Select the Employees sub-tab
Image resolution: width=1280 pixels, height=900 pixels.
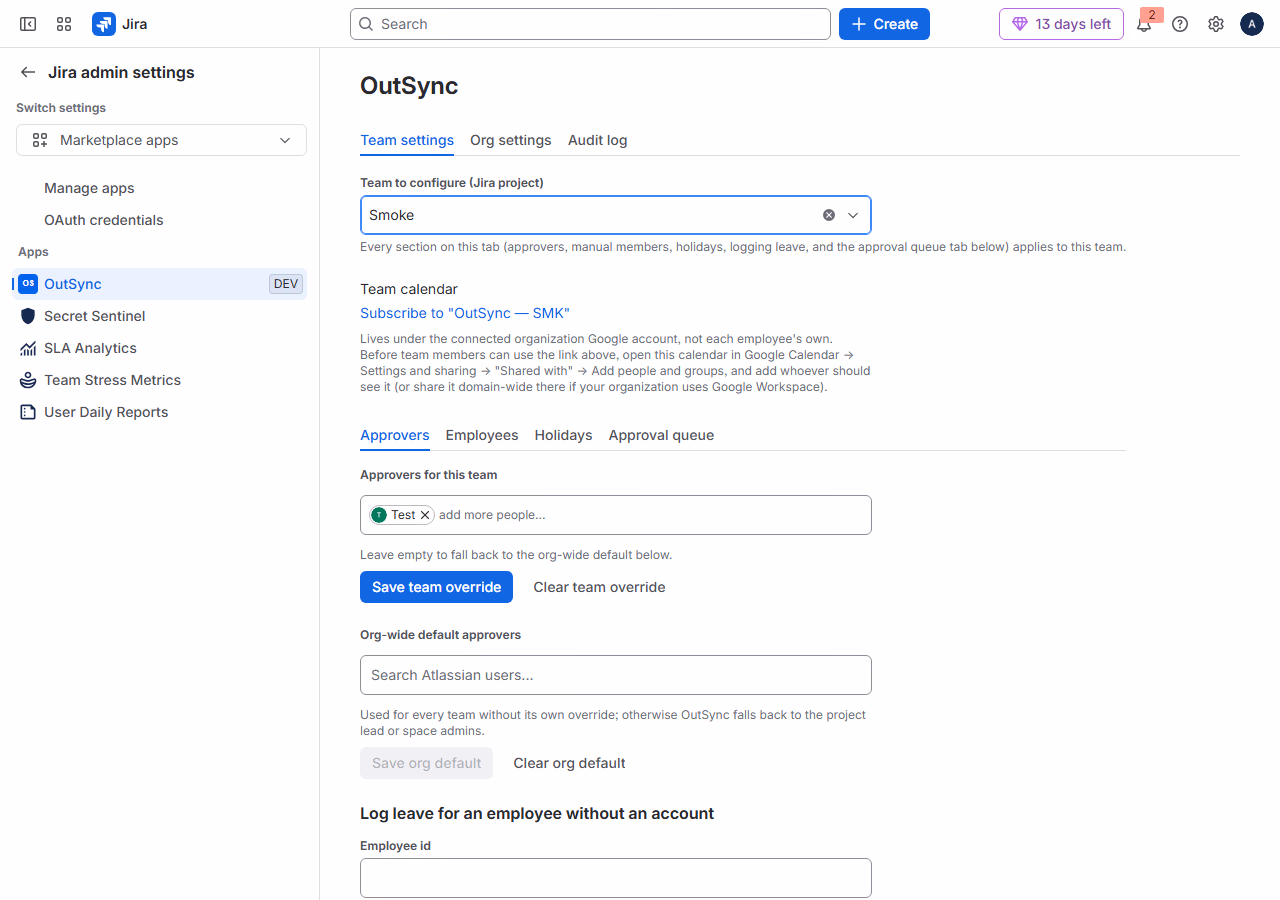[x=482, y=435]
